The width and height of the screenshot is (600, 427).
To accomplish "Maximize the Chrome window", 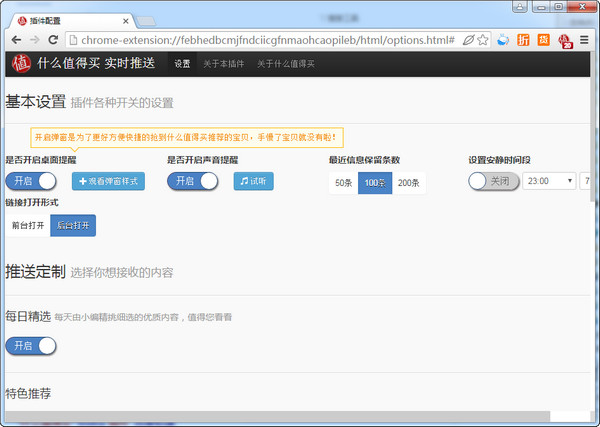I will 558,7.
